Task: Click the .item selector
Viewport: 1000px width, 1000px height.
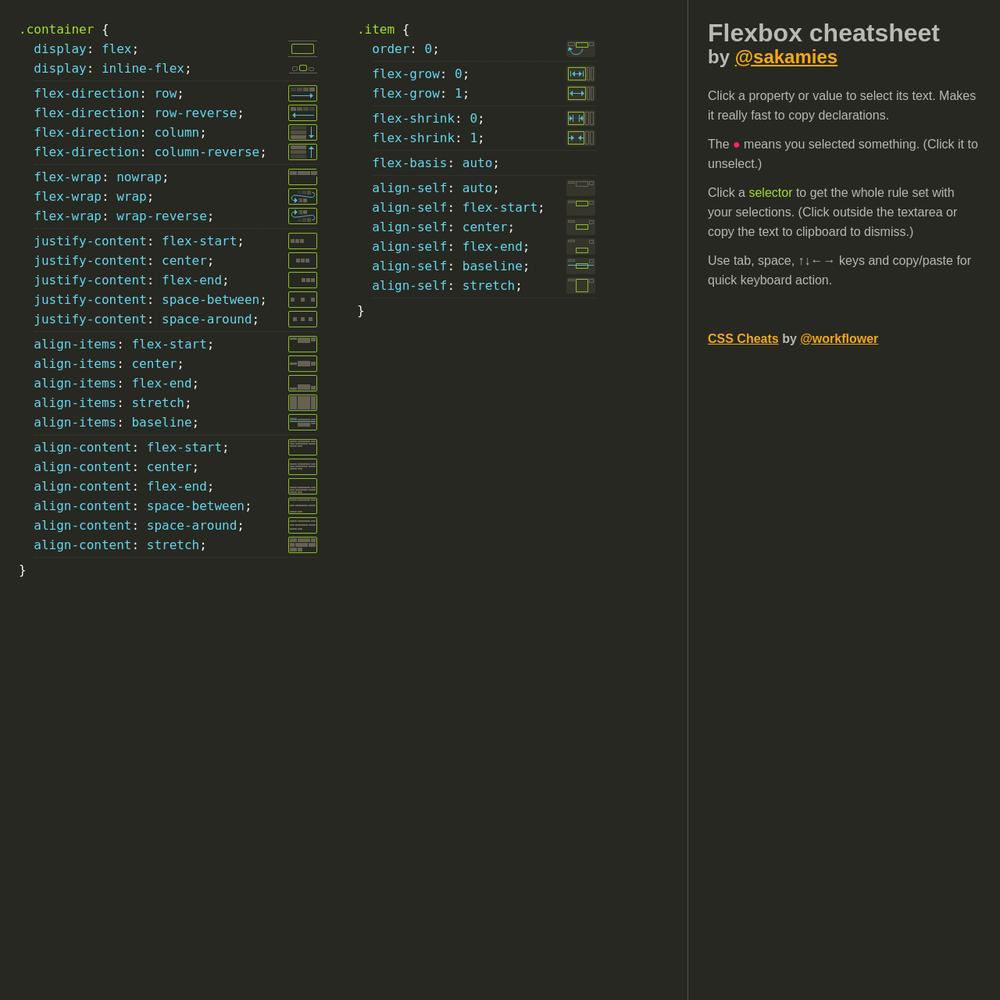Action: [x=376, y=29]
